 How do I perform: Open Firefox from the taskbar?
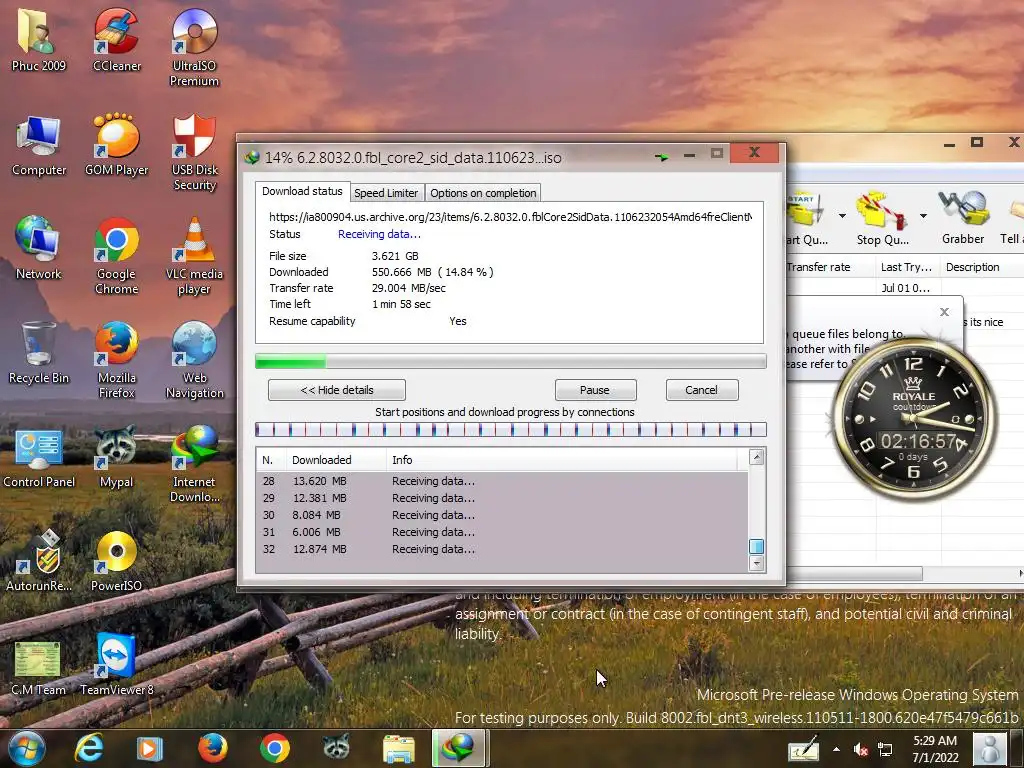coord(212,748)
